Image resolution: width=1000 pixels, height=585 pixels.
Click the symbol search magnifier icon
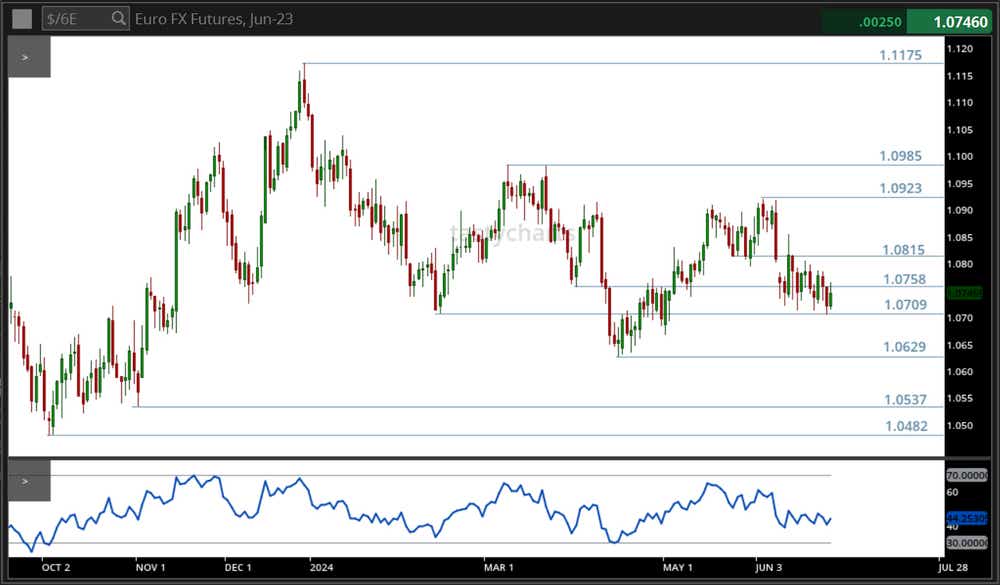(117, 18)
